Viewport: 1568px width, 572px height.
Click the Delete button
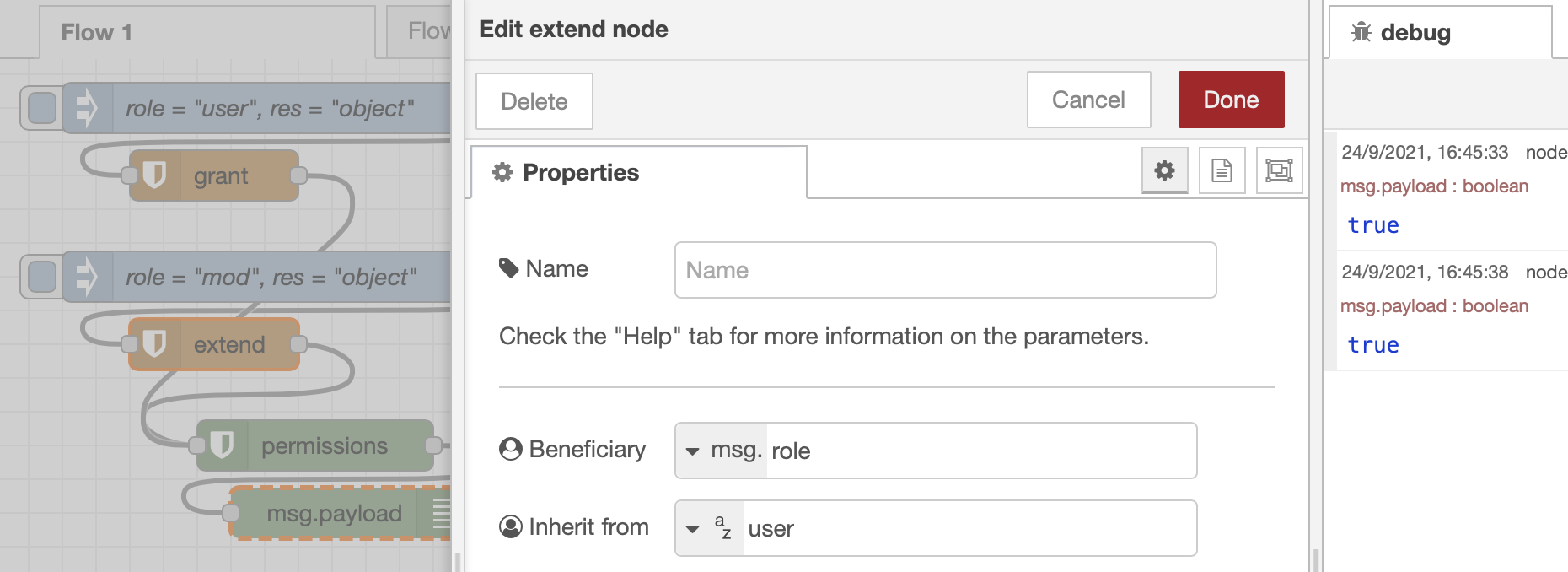coord(534,101)
